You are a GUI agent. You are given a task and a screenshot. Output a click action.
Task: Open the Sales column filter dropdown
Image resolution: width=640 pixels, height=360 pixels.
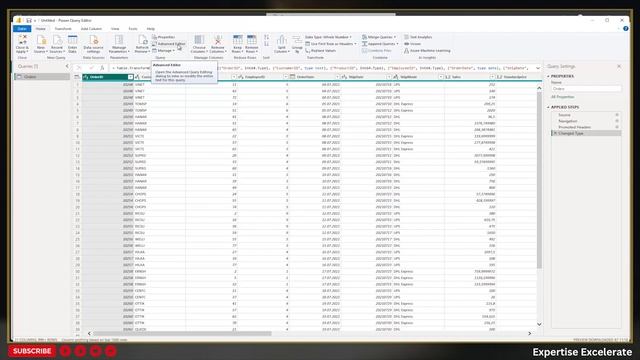492,77
